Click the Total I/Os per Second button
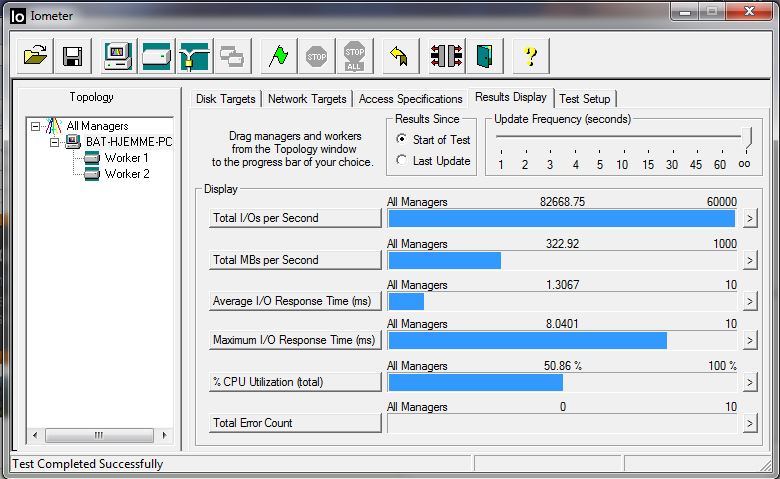Image resolution: width=780 pixels, height=479 pixels. pyautogui.click(x=295, y=218)
